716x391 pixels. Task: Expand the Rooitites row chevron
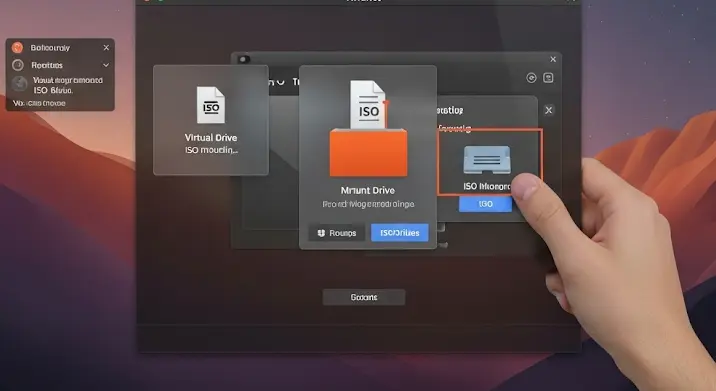(x=106, y=65)
